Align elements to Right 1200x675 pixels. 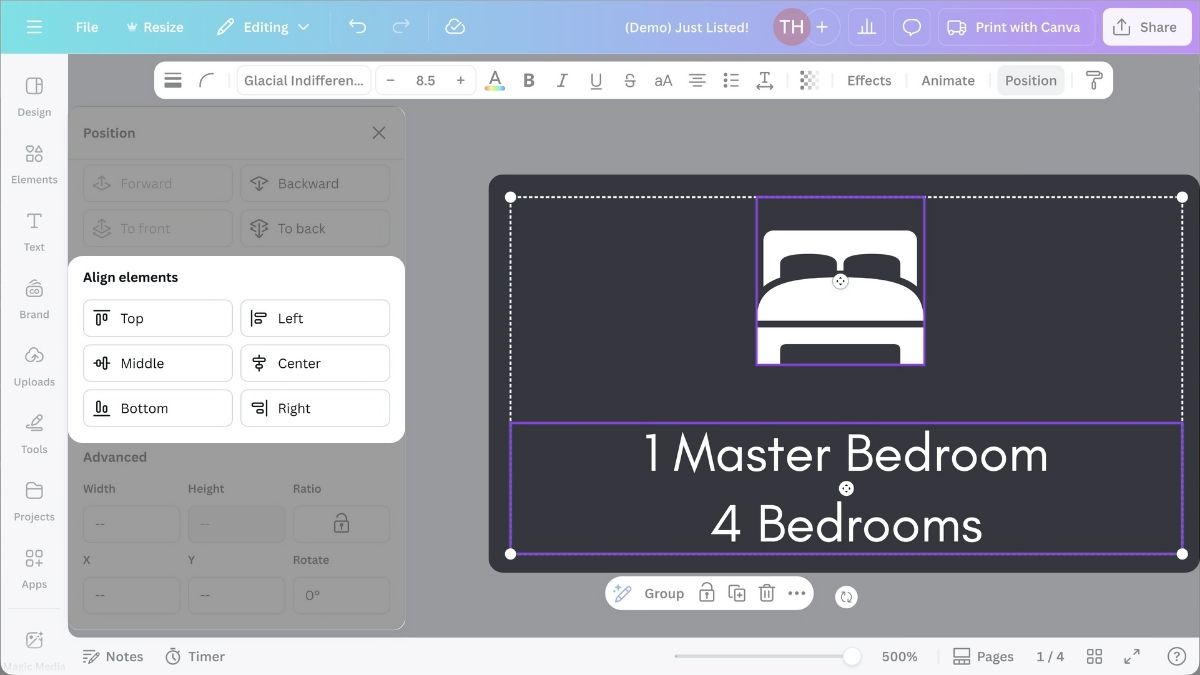click(x=315, y=408)
